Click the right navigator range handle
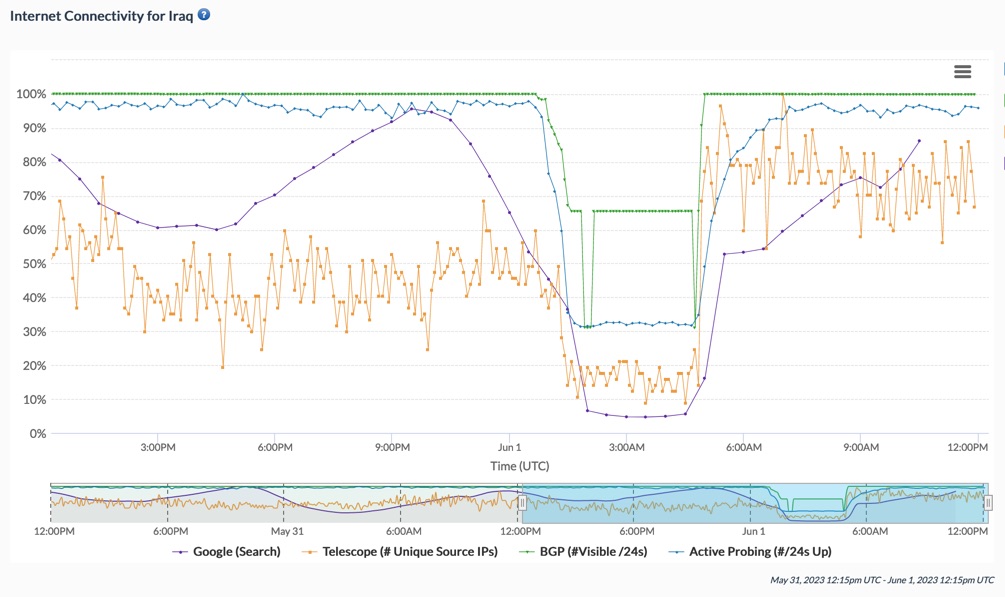 coord(988,503)
